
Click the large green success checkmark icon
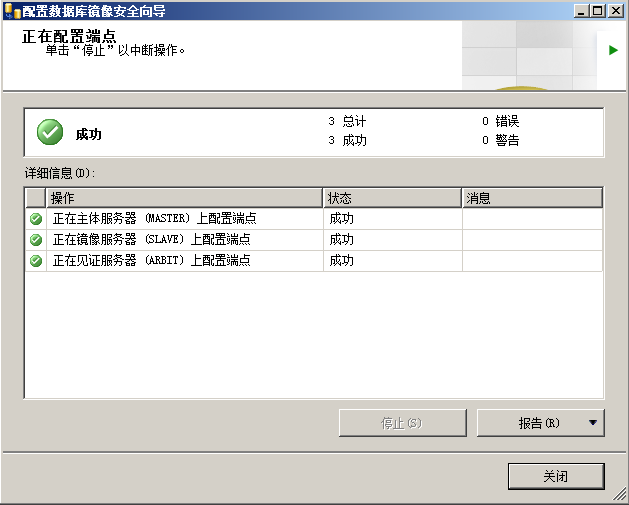coord(50,132)
